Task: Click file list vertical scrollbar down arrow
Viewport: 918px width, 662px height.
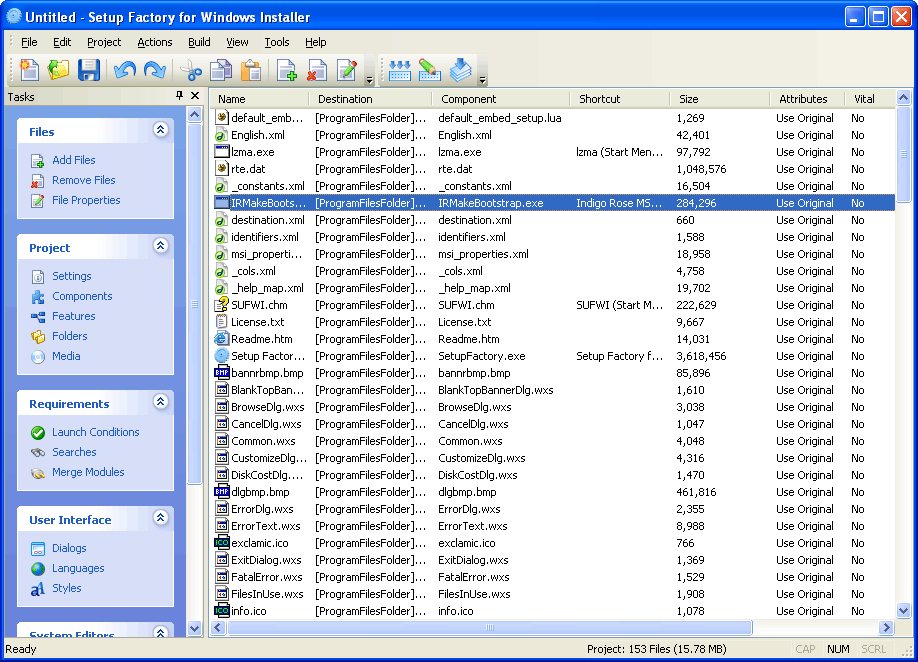Action: pyautogui.click(x=903, y=610)
